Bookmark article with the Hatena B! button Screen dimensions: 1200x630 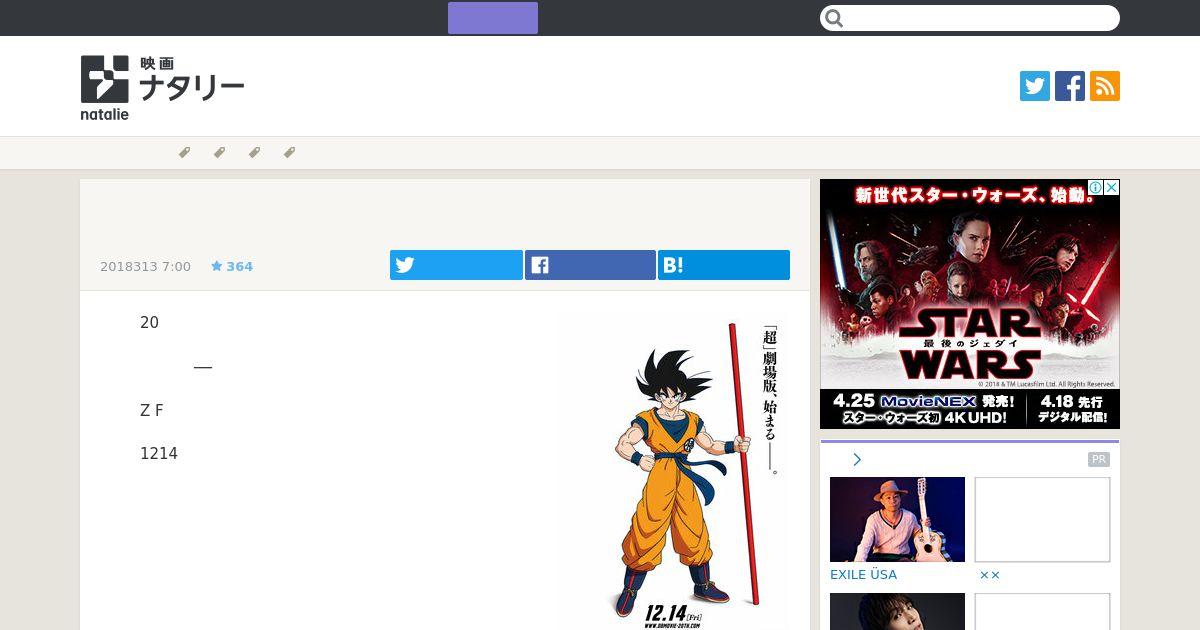tap(724, 265)
